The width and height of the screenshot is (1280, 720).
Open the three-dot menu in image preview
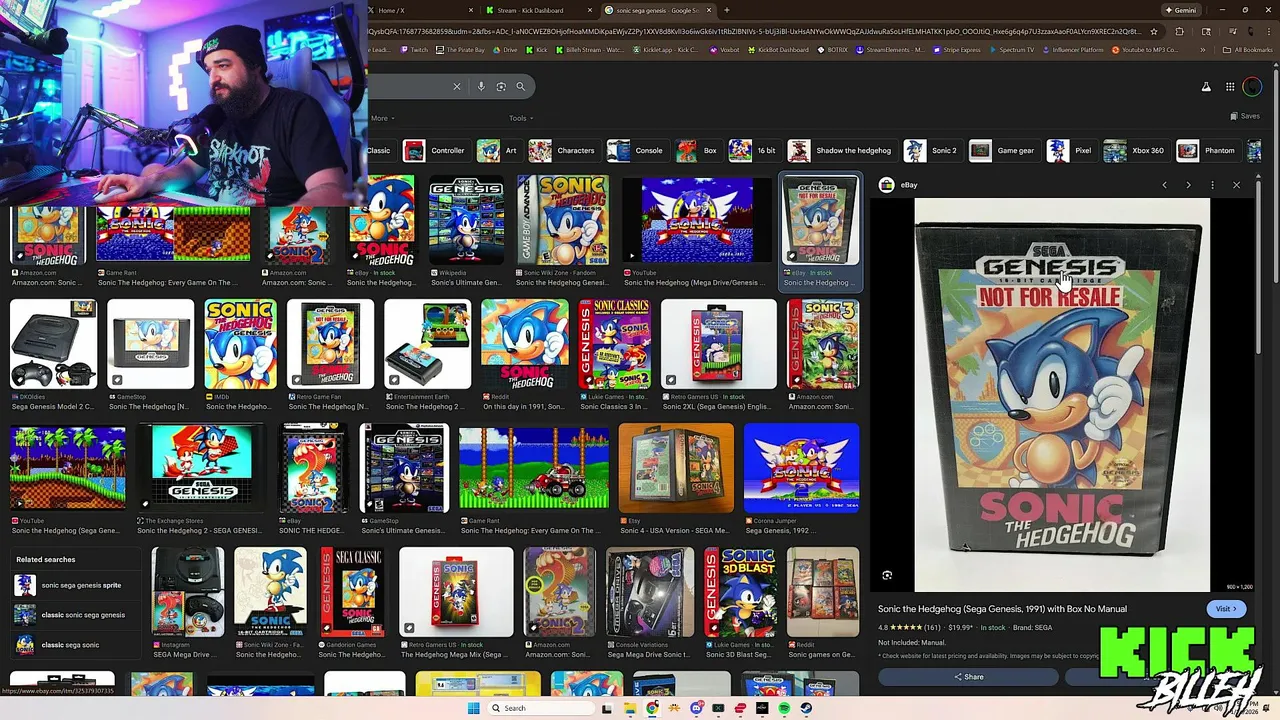click(x=1212, y=185)
